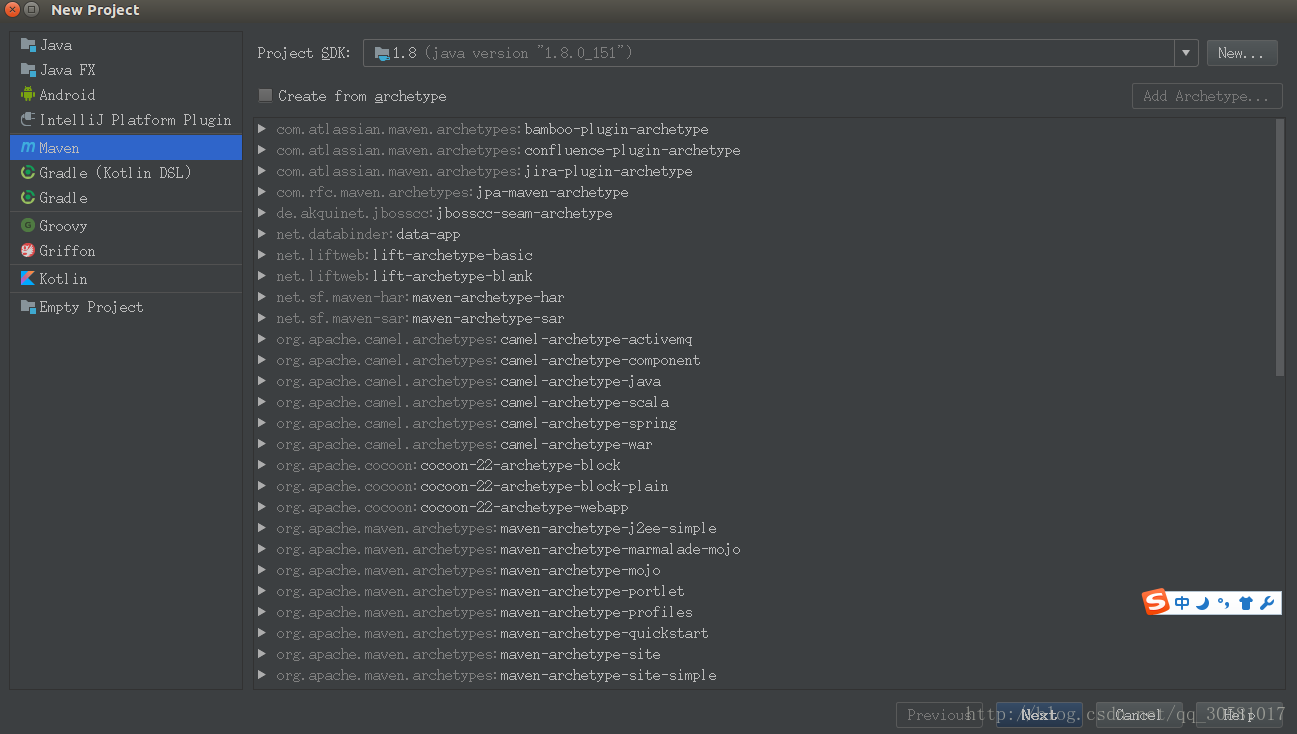Click the archetype list vertical scrollbar

coord(1280,247)
